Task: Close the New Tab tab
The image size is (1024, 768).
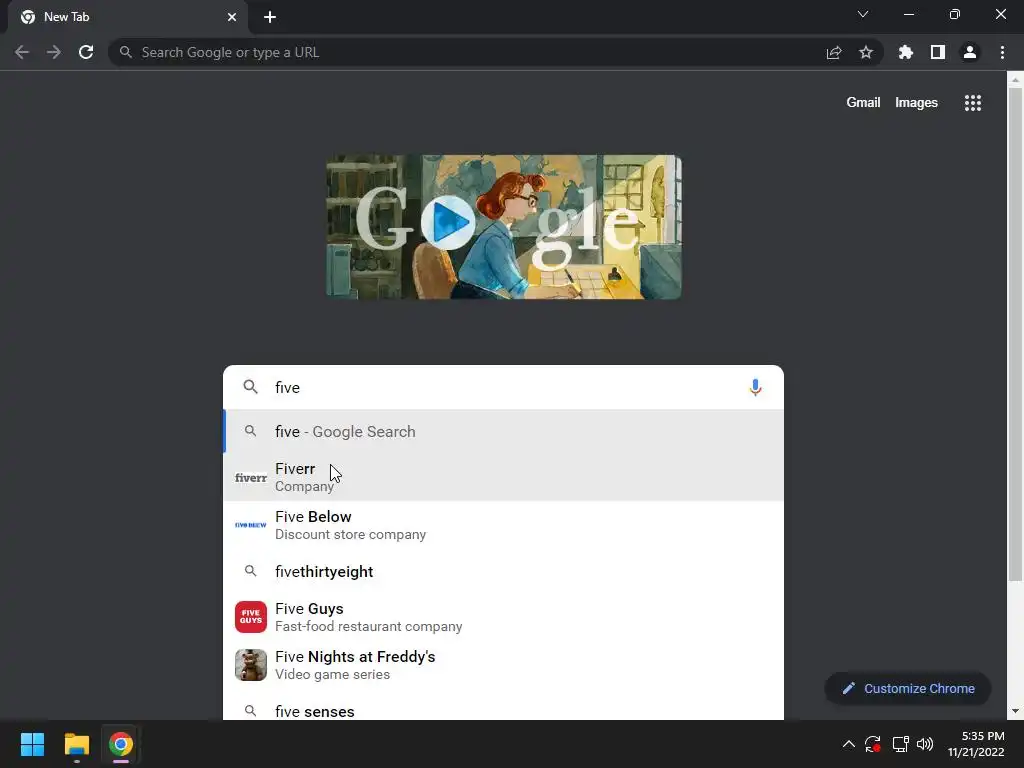Action: (232, 17)
